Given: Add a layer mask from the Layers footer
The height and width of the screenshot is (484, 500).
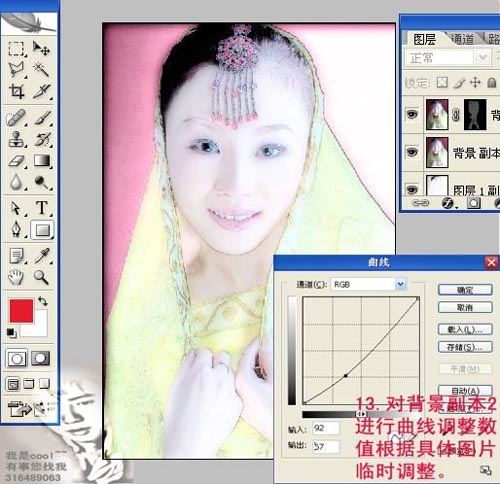Looking at the screenshot, I should [474, 203].
